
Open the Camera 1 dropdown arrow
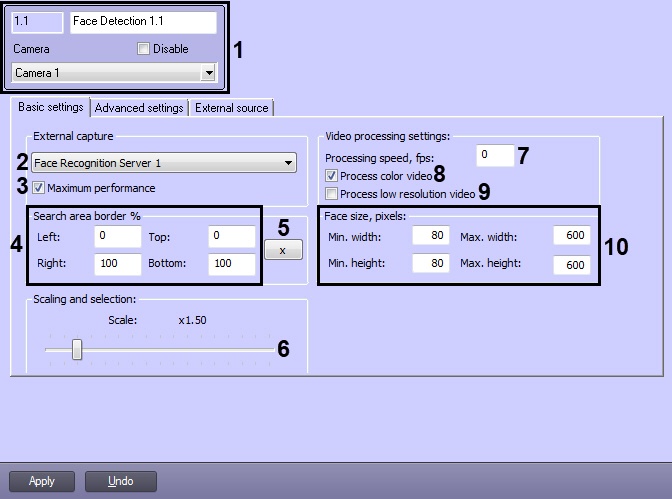point(208,73)
